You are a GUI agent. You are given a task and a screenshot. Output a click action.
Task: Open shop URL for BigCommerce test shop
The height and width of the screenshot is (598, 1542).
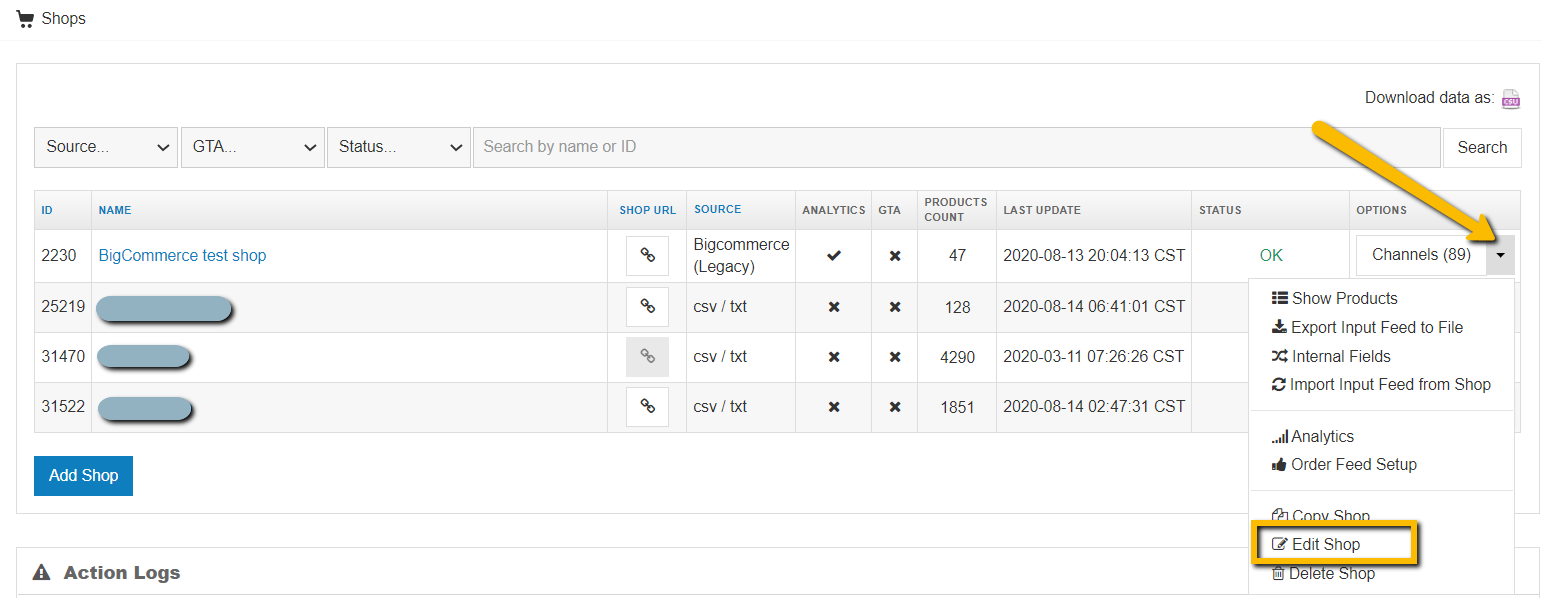(x=647, y=255)
